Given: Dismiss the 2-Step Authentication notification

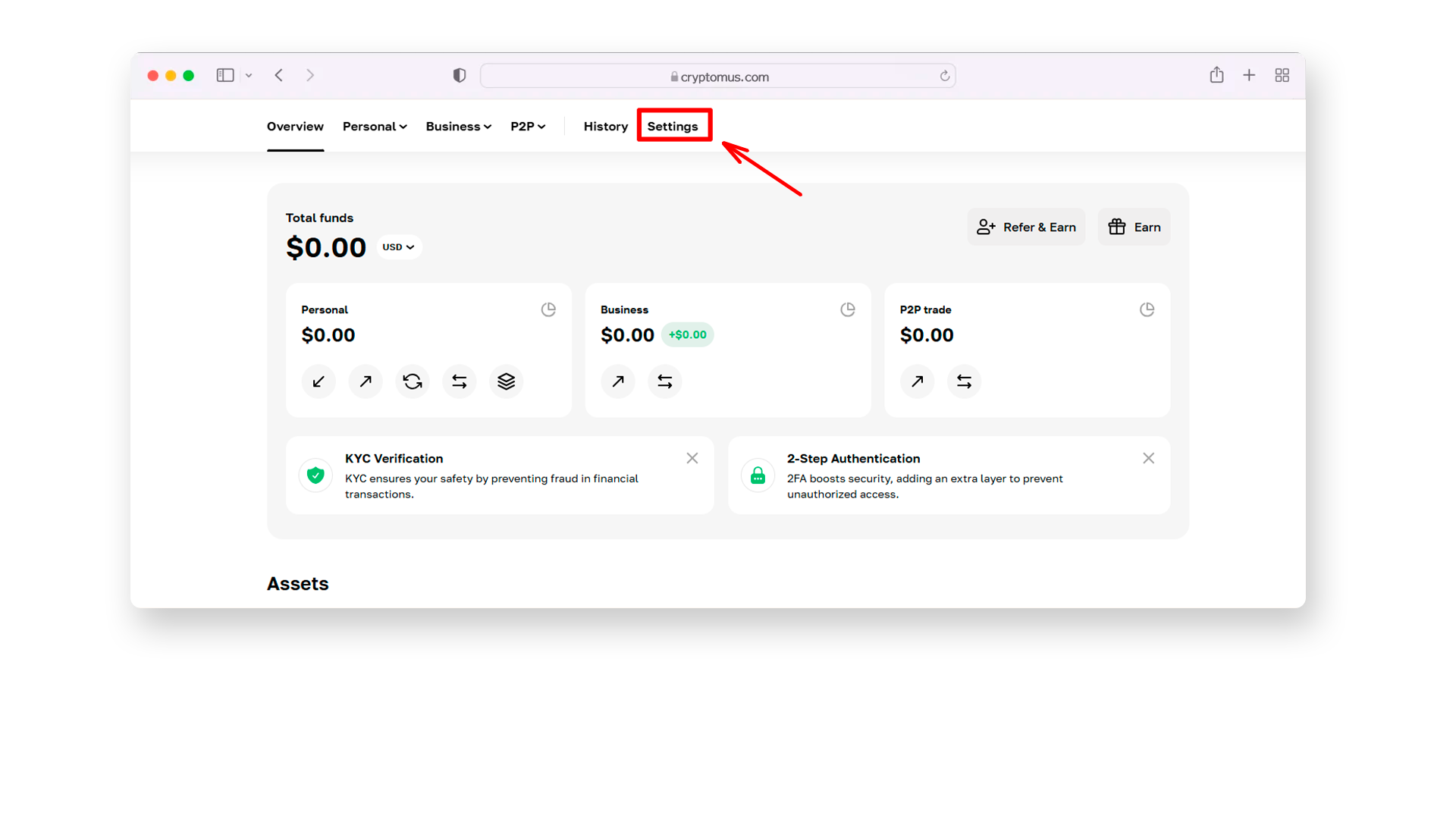Looking at the screenshot, I should (1148, 458).
